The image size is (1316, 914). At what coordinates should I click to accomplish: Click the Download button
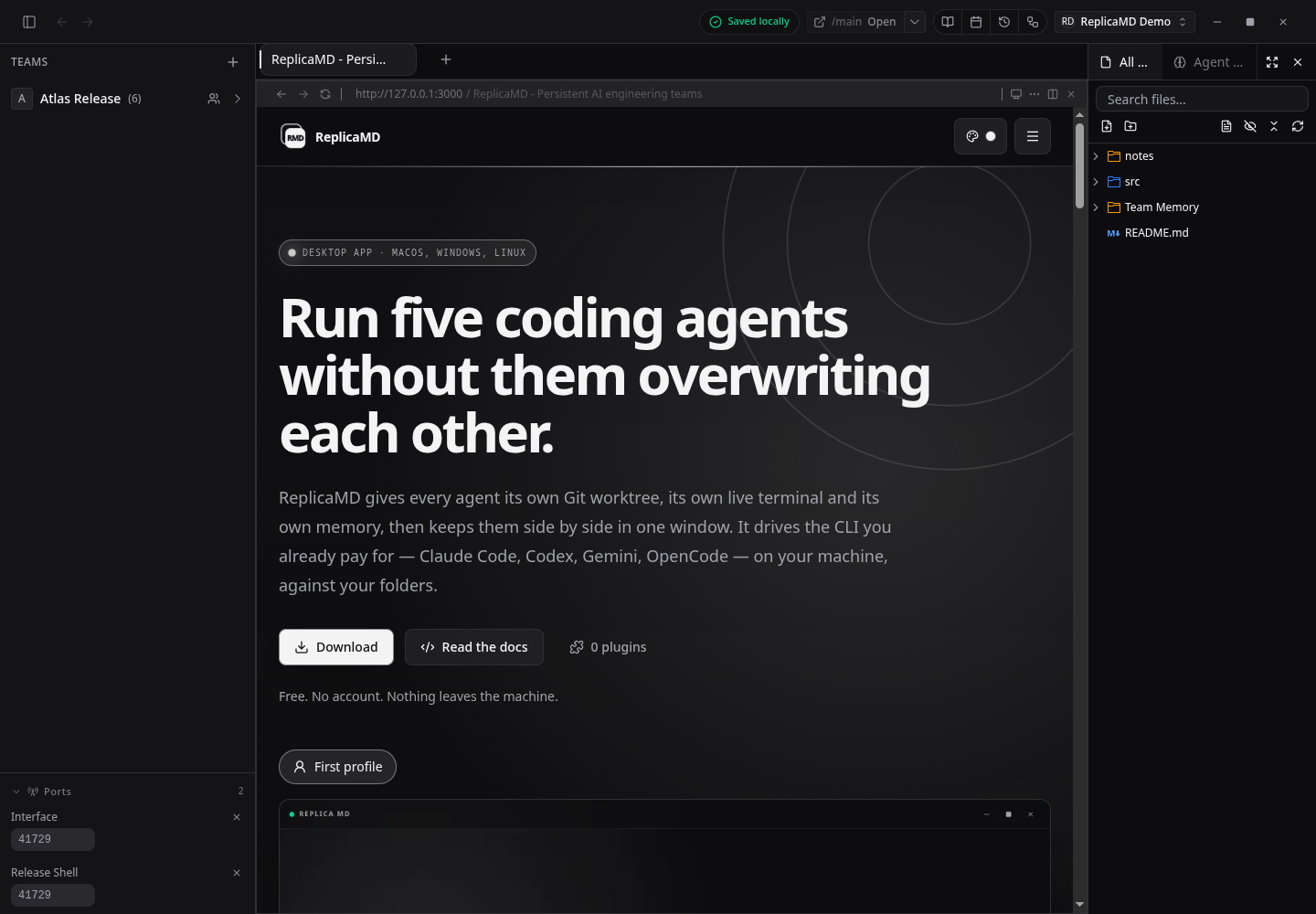pyautogui.click(x=336, y=647)
